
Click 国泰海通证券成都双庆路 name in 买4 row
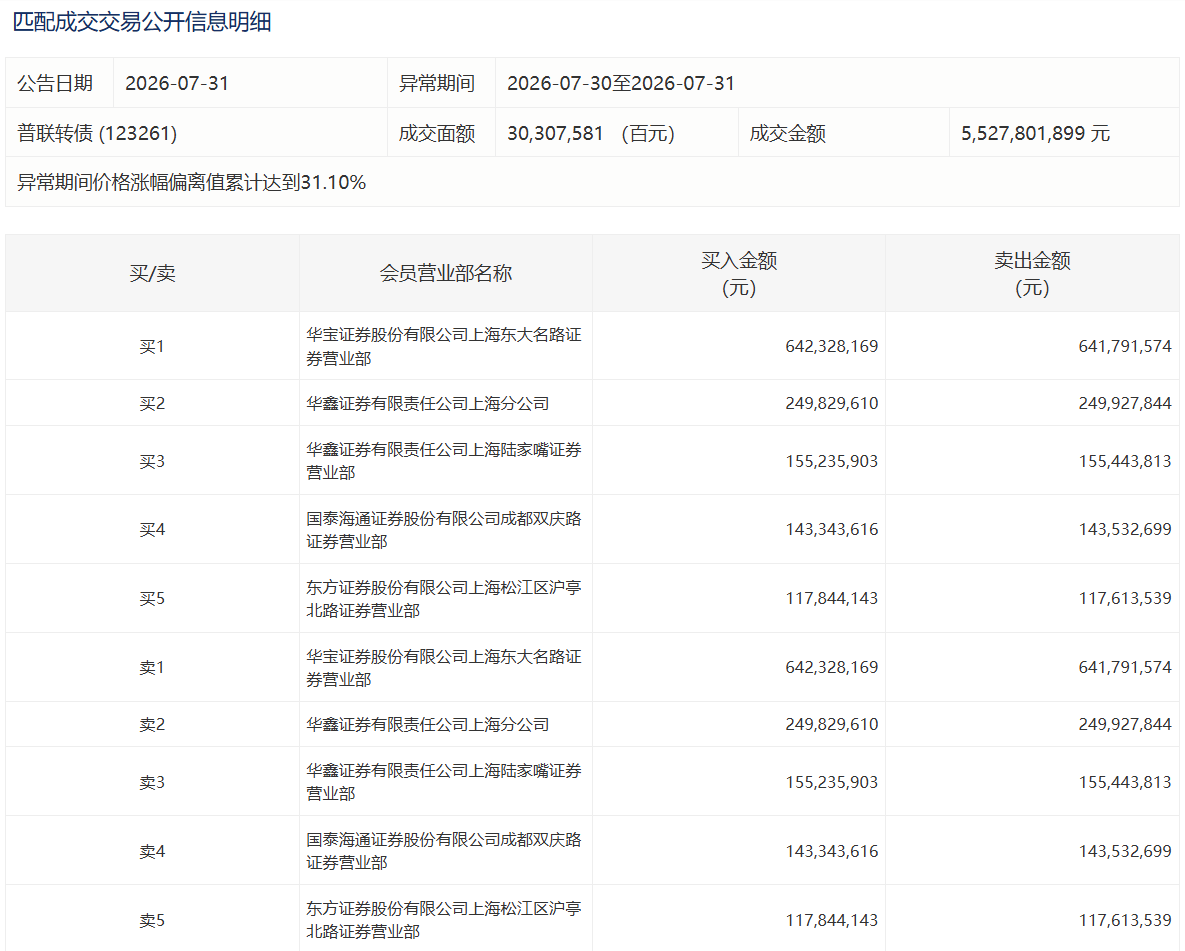point(444,530)
